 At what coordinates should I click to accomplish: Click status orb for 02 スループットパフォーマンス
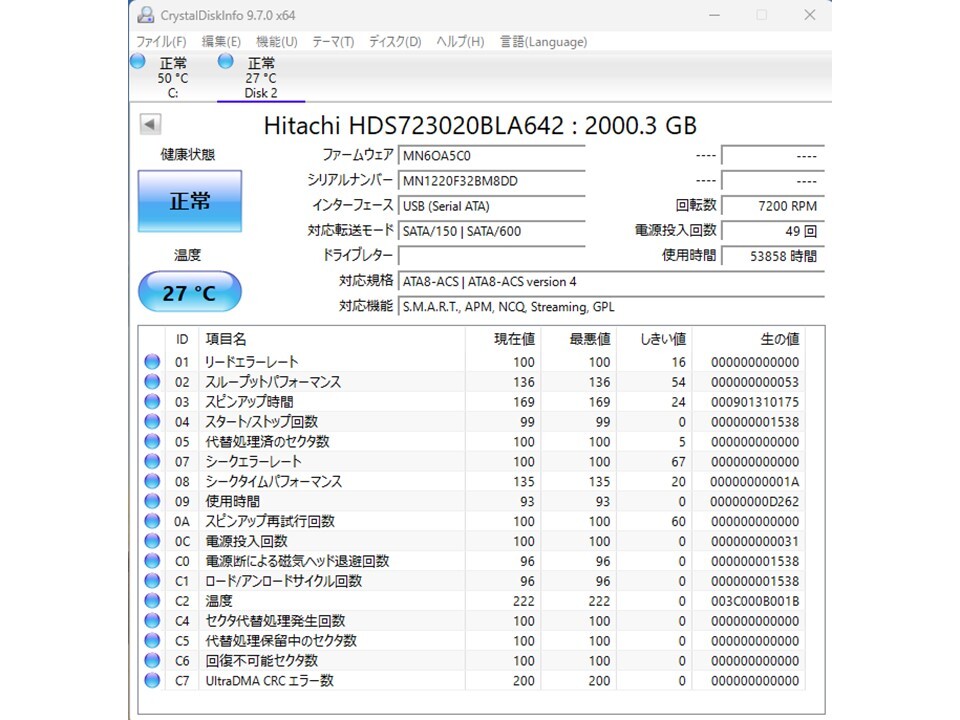[x=152, y=381]
